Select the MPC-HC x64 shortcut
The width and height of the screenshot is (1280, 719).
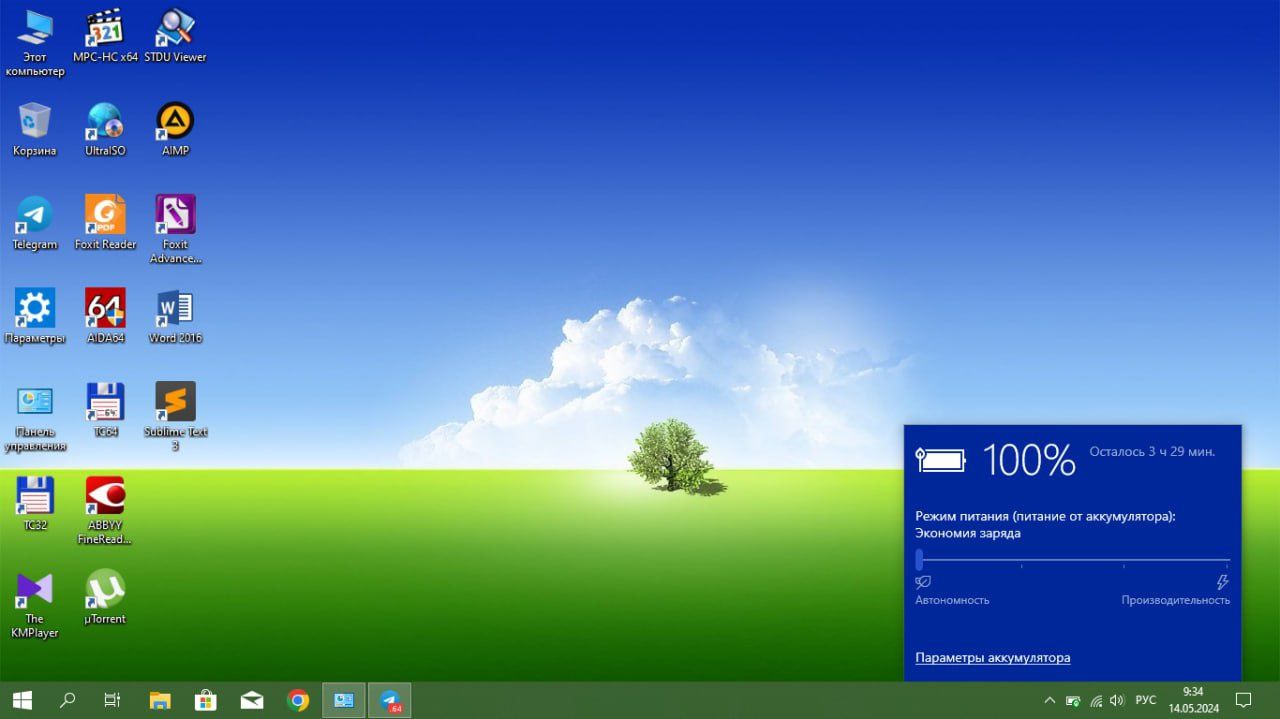pos(105,36)
